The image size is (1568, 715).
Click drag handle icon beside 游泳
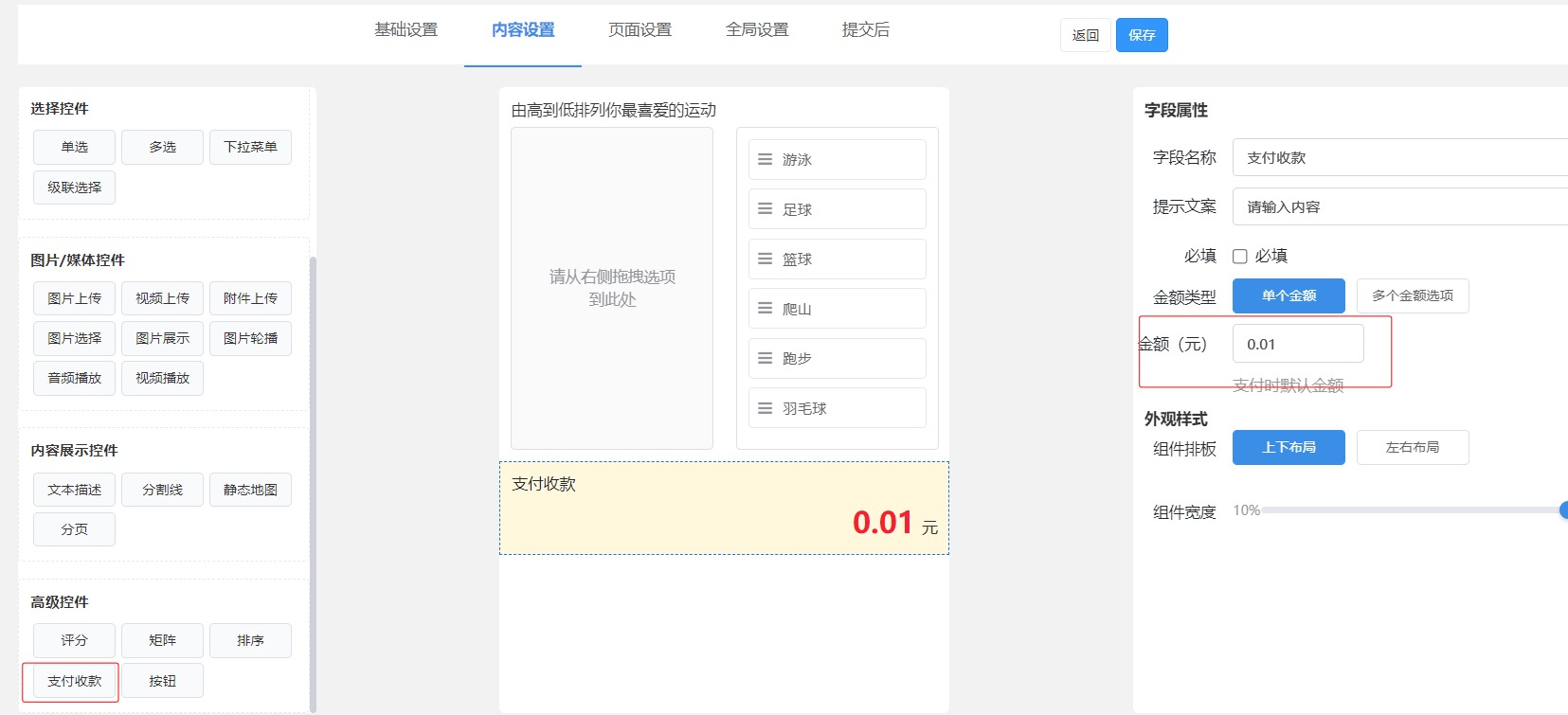(x=765, y=159)
